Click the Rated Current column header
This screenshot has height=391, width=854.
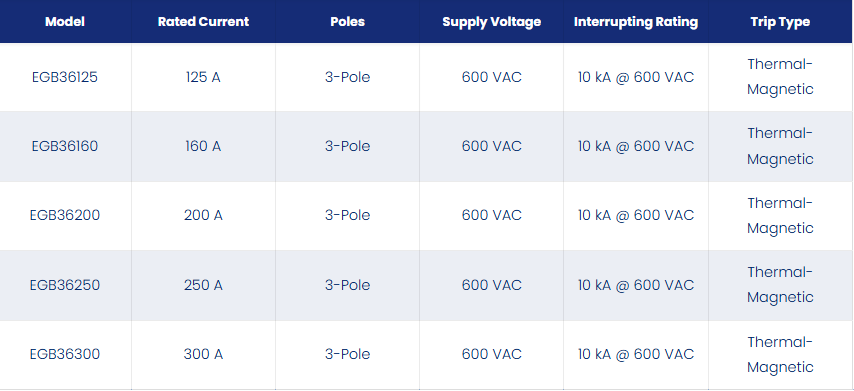tap(203, 22)
